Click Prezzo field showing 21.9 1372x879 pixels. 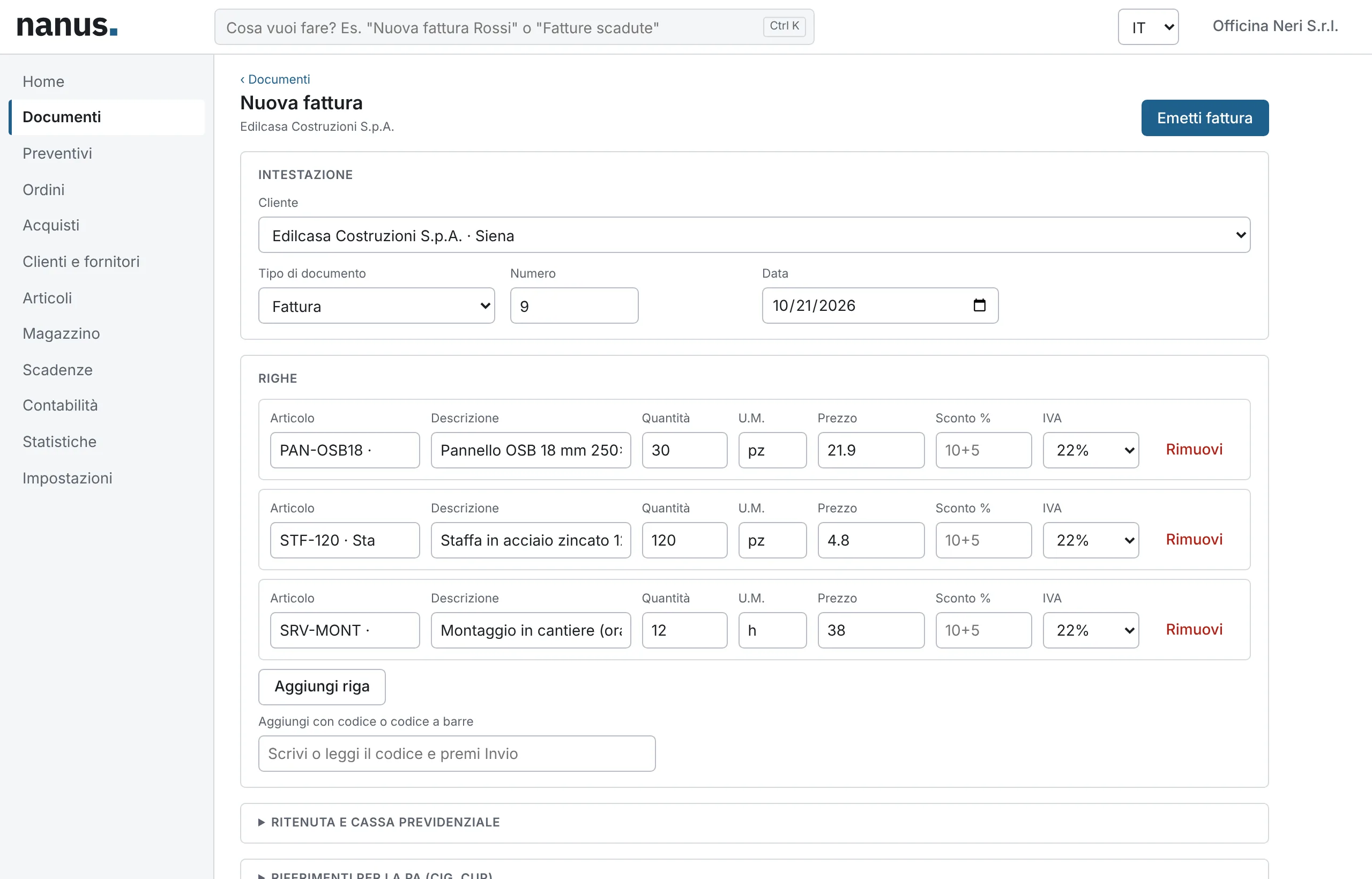coord(871,450)
